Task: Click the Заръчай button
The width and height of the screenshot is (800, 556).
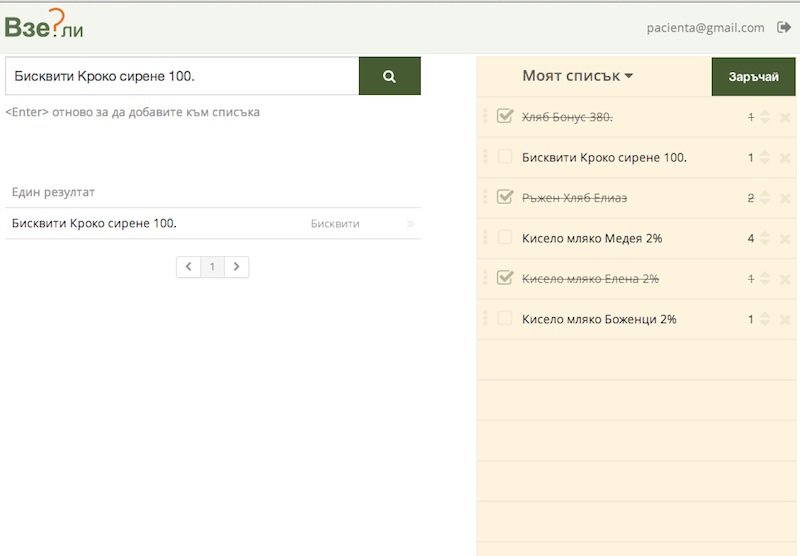Action: pos(754,77)
